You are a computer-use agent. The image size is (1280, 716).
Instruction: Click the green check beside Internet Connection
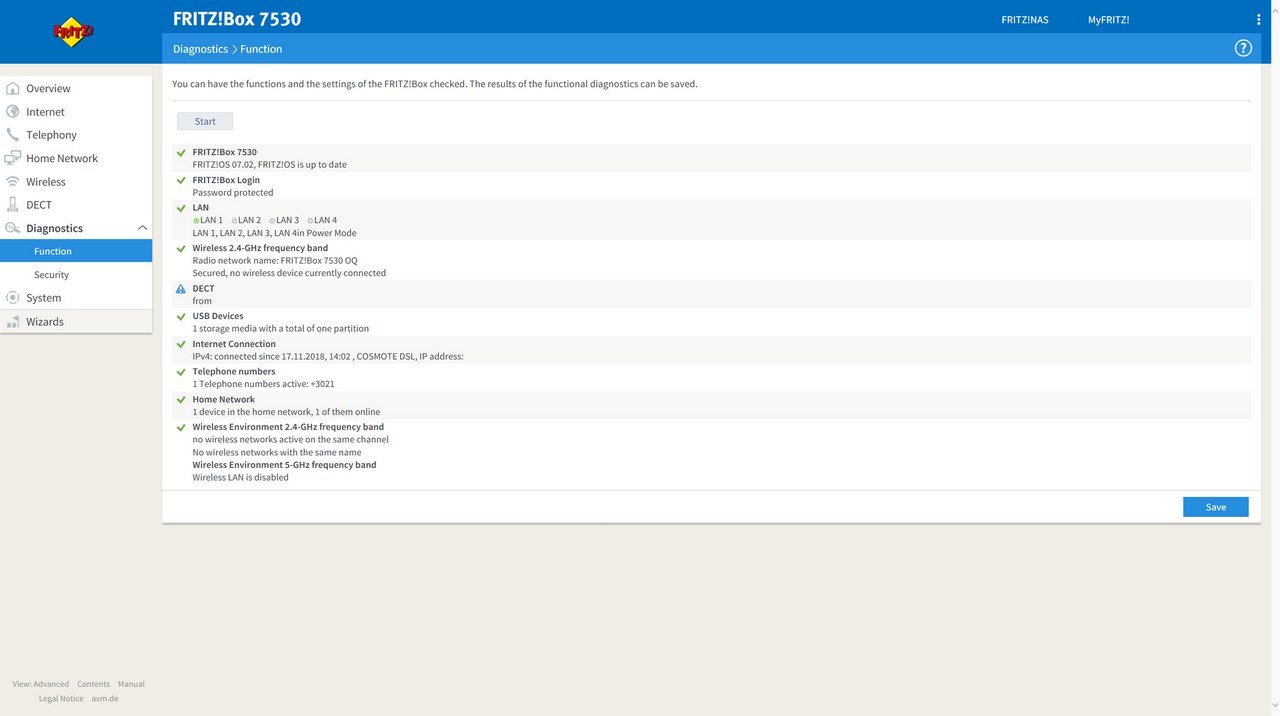181,344
